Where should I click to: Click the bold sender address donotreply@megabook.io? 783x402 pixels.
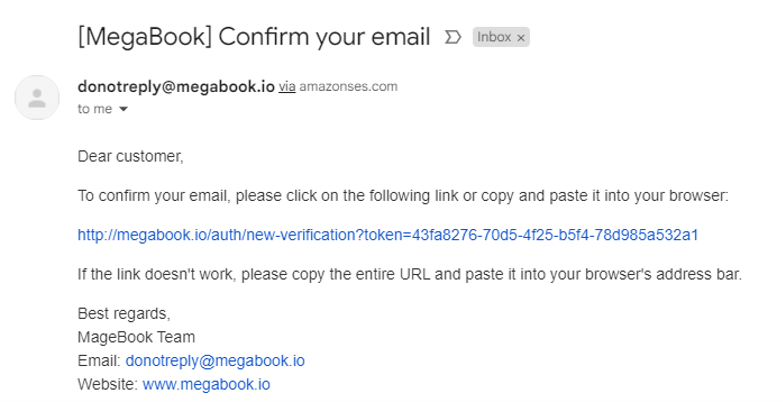click(176, 86)
